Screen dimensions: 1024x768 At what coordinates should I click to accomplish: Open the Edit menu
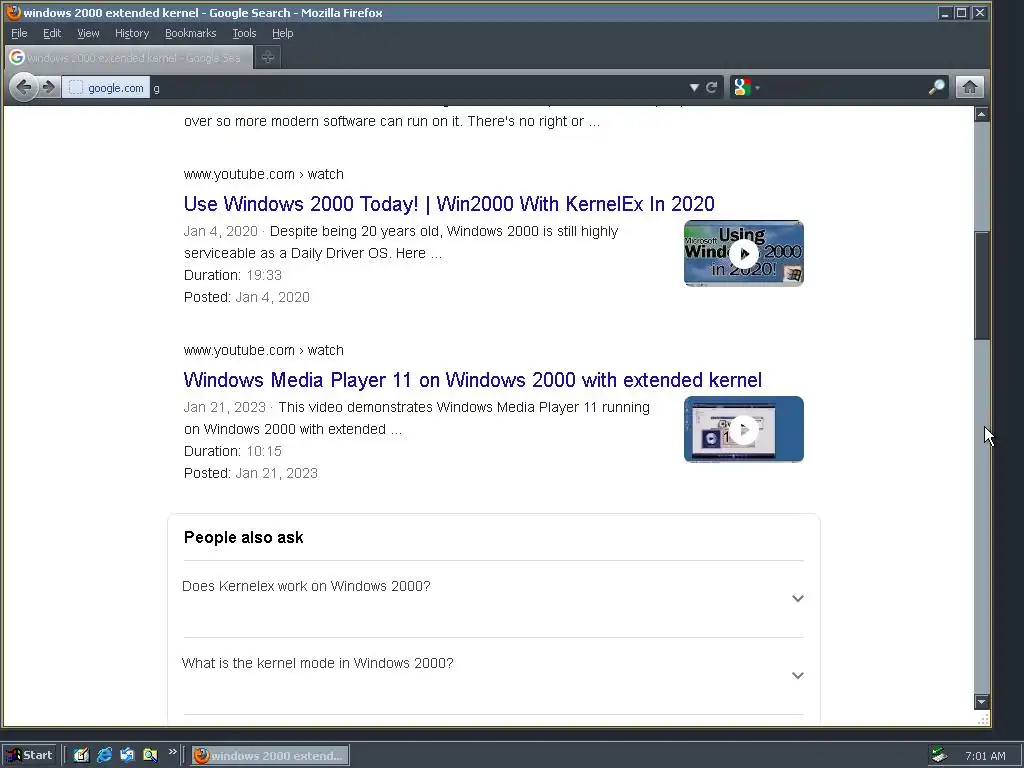(x=52, y=33)
